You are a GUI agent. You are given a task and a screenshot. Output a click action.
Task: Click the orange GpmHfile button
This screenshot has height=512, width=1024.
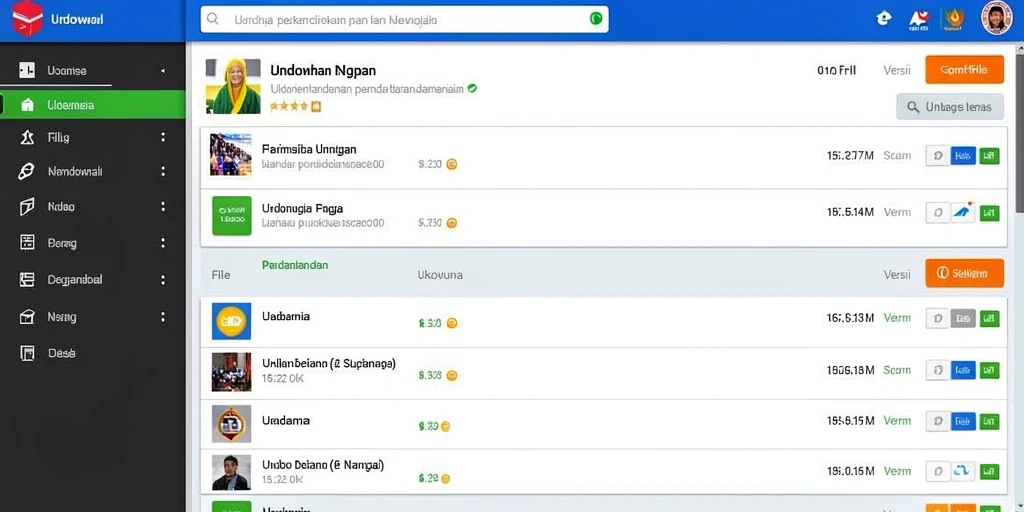pos(964,70)
